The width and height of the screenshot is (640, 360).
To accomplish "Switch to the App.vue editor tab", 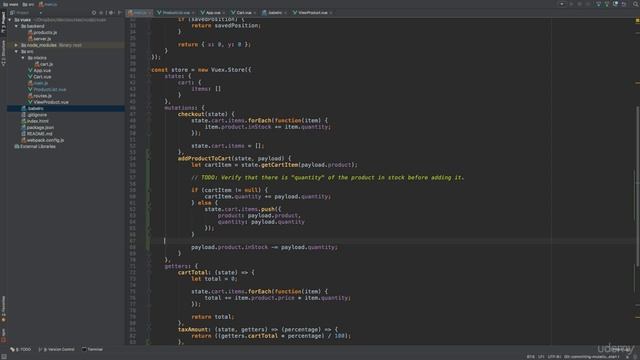I will point(213,13).
